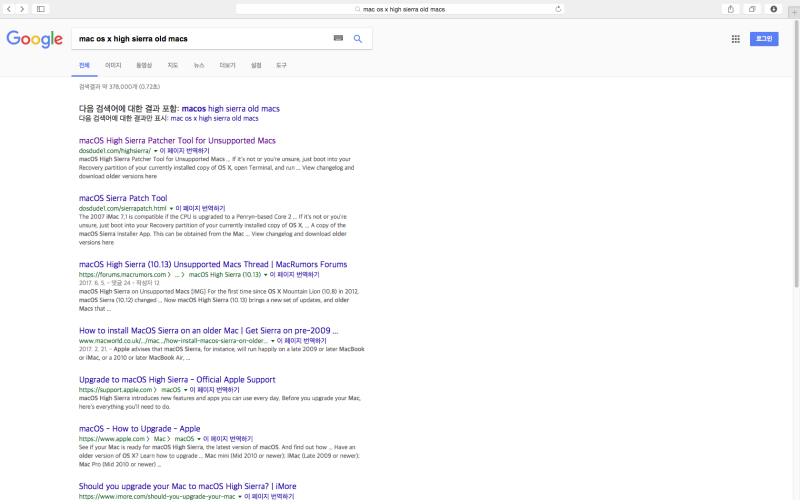The height and width of the screenshot is (500, 800).
Task: Select the 전체 results tab
Action: [84, 65]
